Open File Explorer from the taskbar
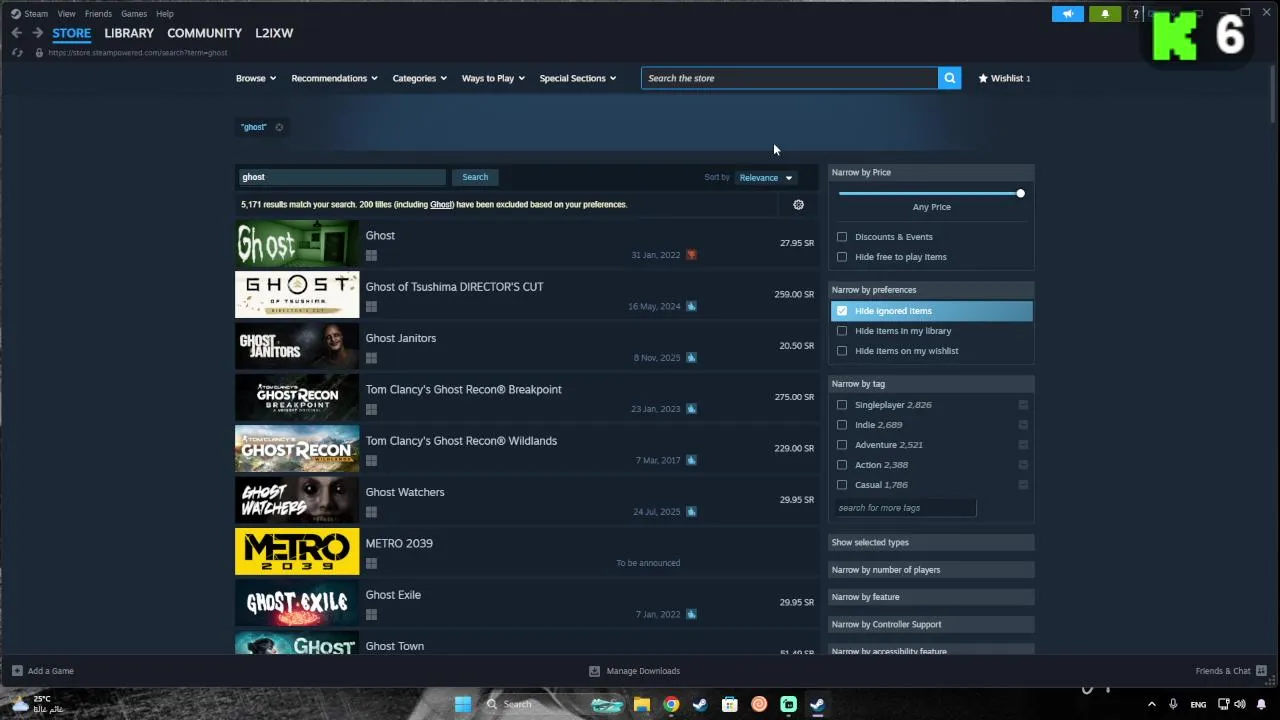Viewport: 1280px width, 720px height. pos(642,704)
